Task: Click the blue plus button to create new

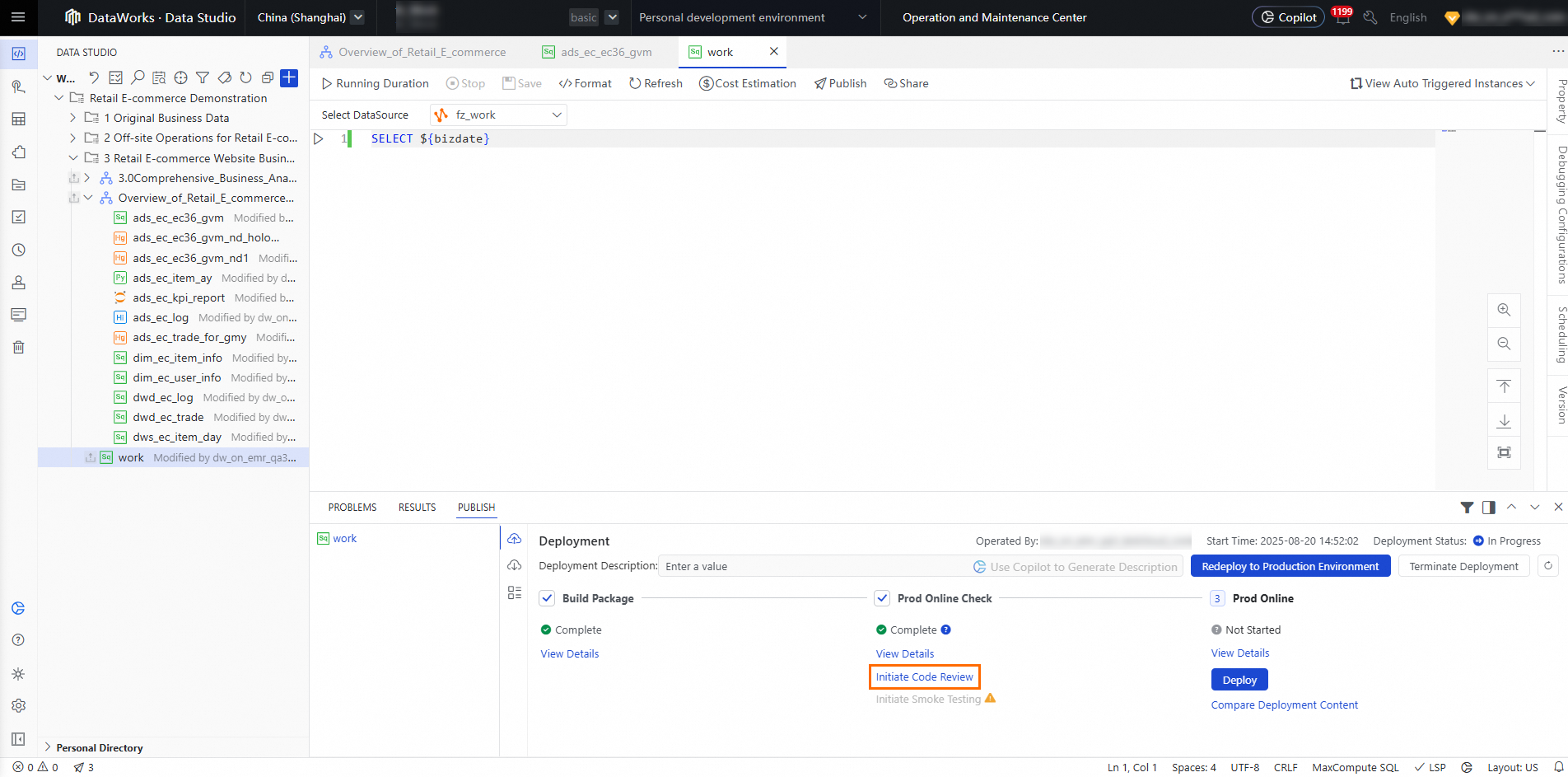Action: 289,77
